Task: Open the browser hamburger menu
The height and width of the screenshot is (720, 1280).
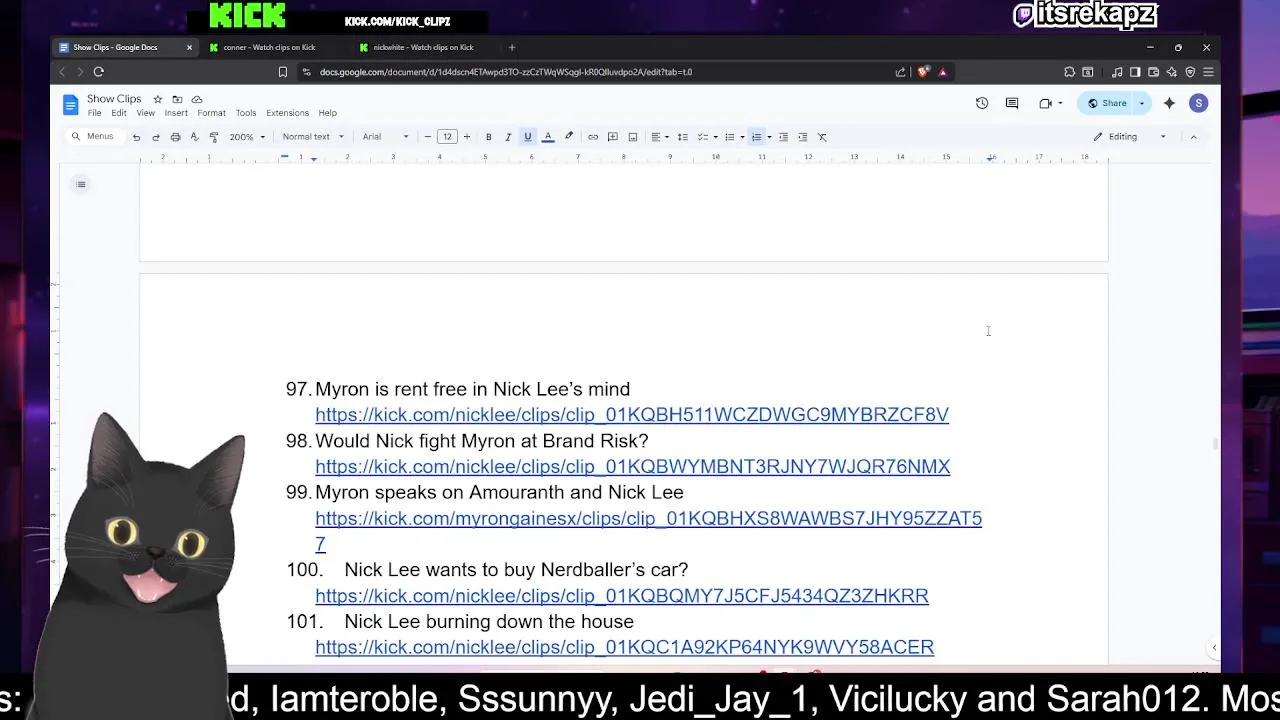Action: tap(1208, 72)
